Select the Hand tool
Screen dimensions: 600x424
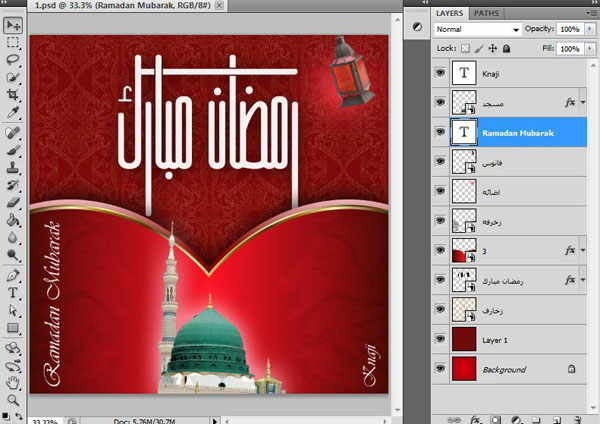coord(12,381)
